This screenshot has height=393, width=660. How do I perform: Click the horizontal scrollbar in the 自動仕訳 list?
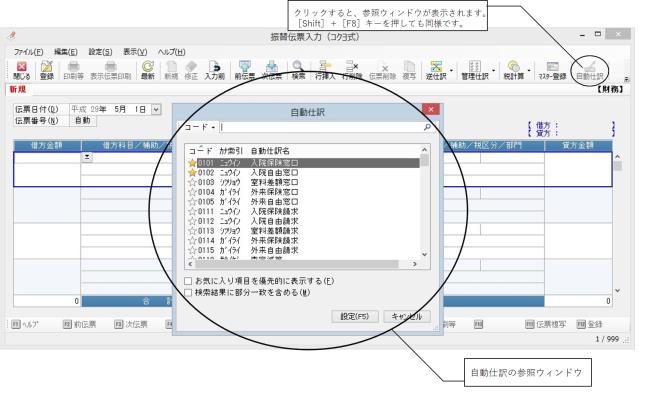point(302,264)
